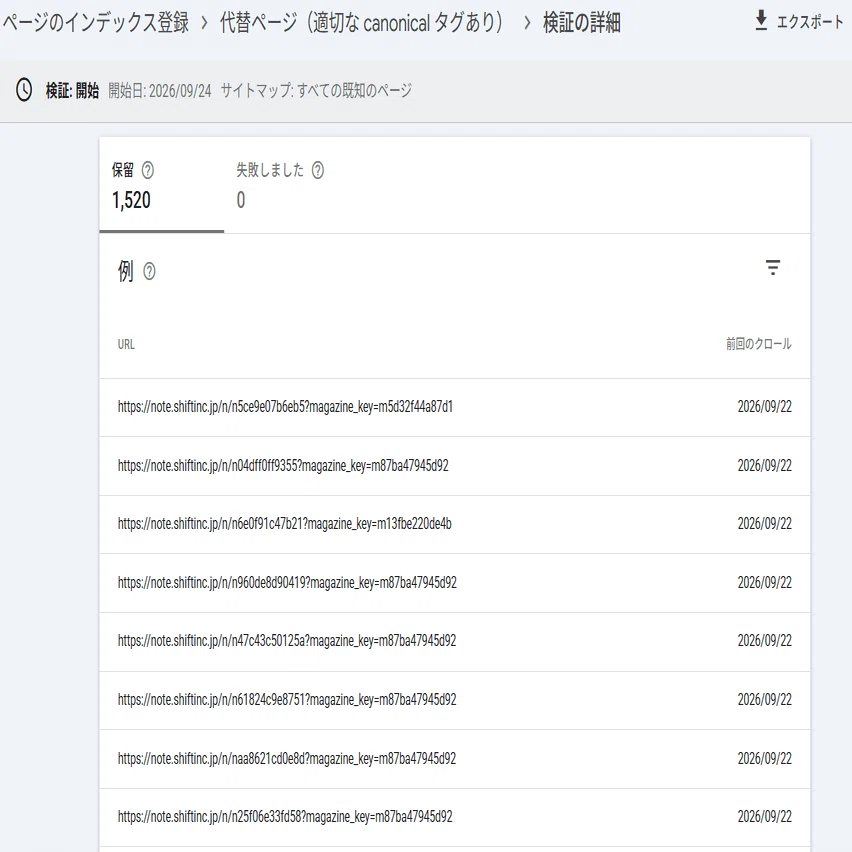Select the 保留 1,520 tab
This screenshot has height=852, width=852.
point(161,186)
